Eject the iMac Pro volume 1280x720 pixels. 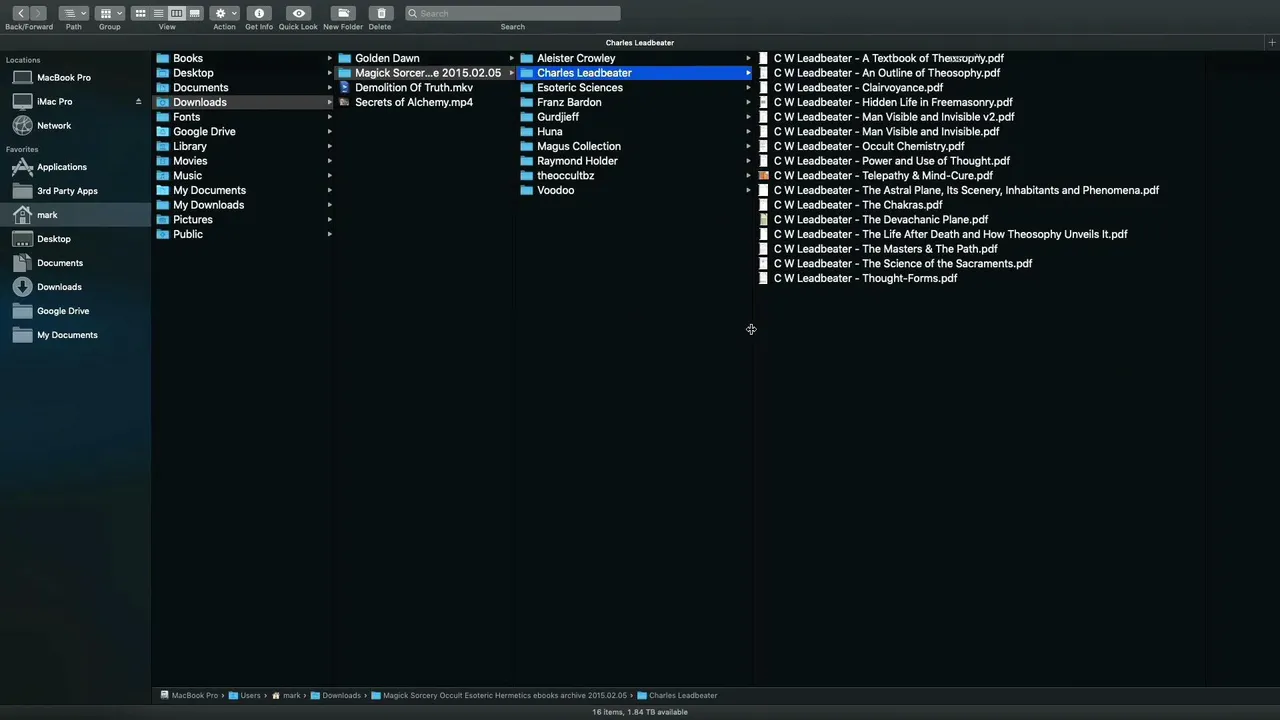pos(138,101)
